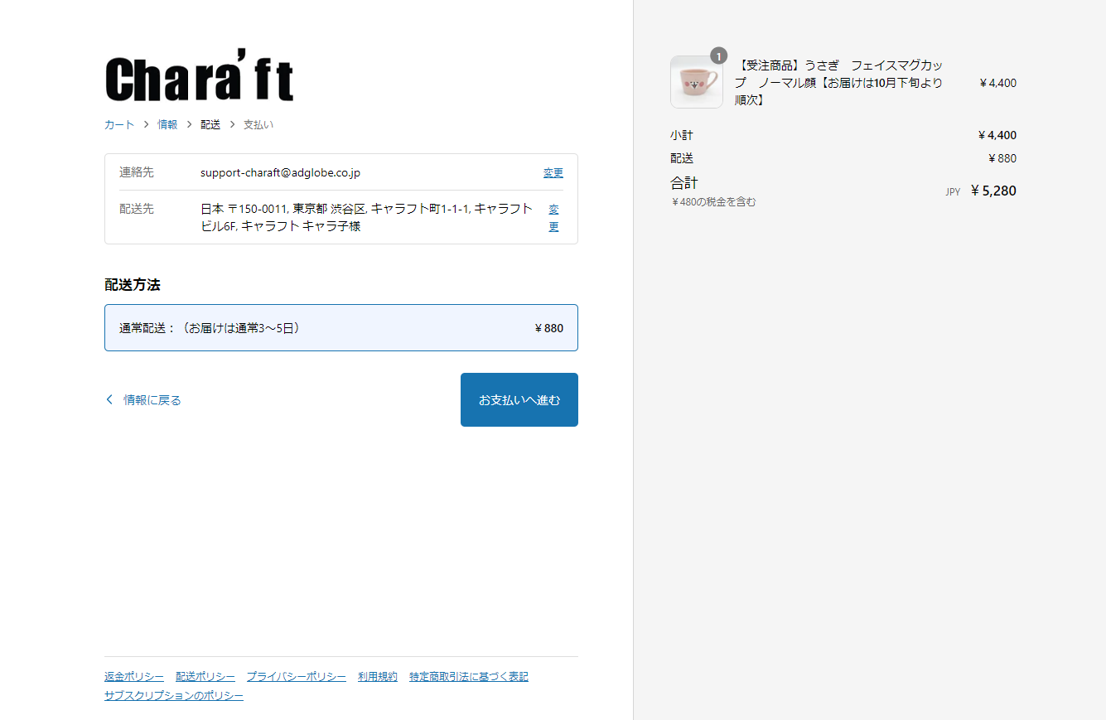View the プライバシーポリシー footer link
The height and width of the screenshot is (720, 1106).
pyautogui.click(x=296, y=677)
